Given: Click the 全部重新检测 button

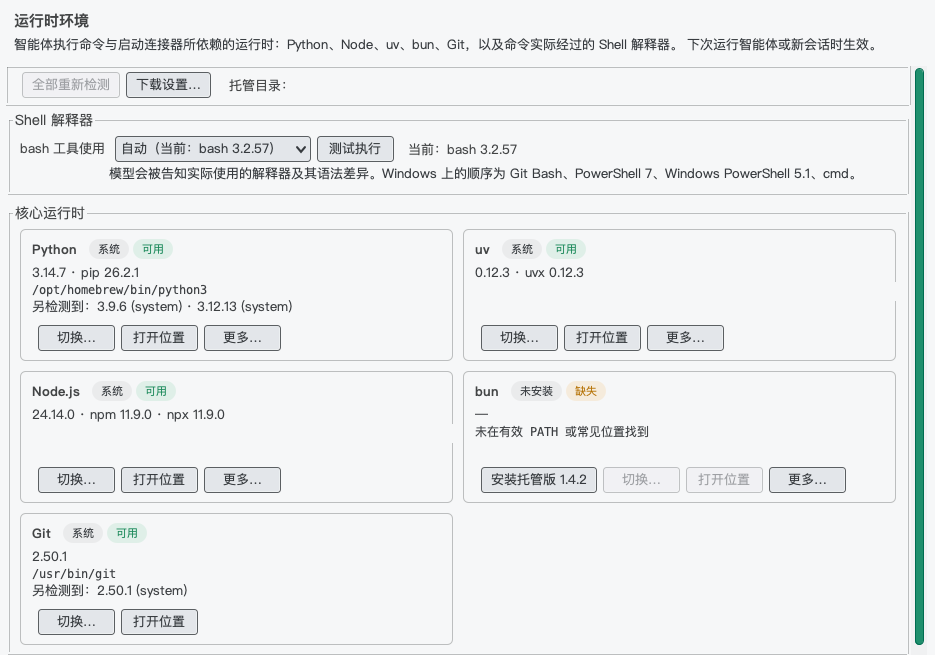Looking at the screenshot, I should [71, 85].
